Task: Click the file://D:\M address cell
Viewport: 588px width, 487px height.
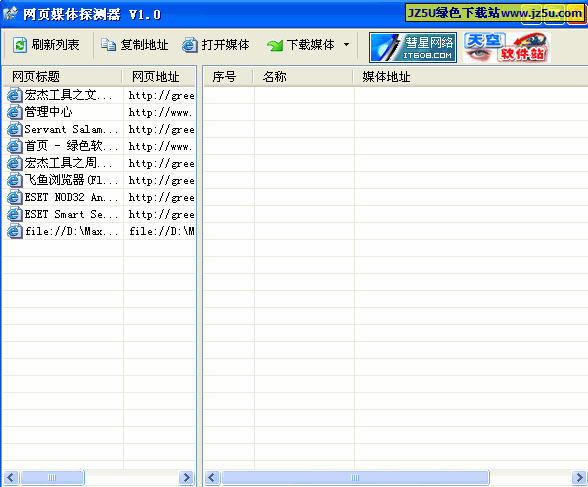Action: [162, 231]
